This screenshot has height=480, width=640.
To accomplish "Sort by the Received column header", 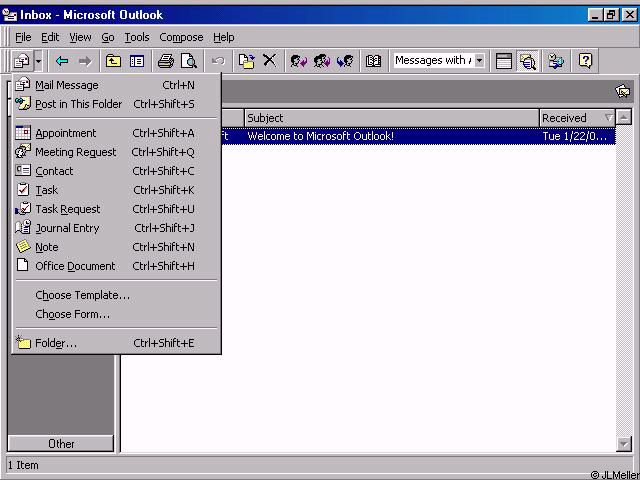I will tap(577, 118).
